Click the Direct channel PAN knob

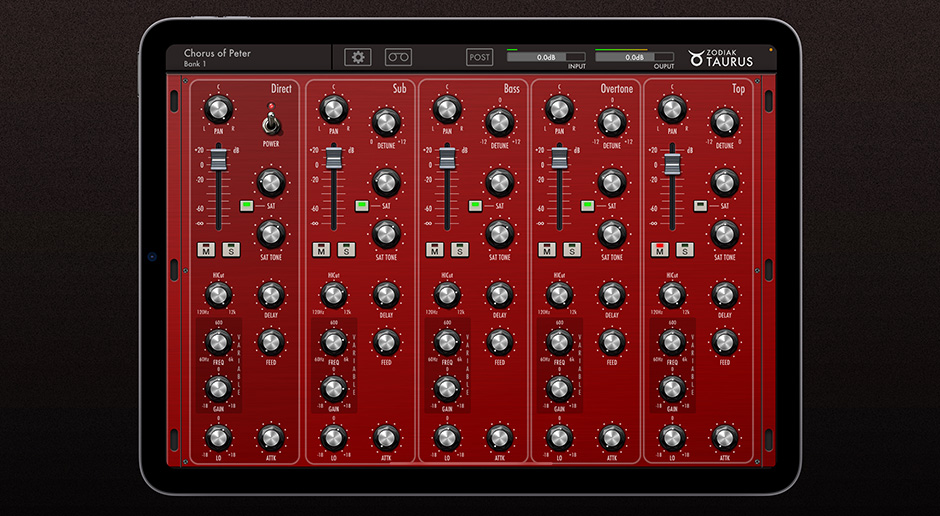pos(219,109)
